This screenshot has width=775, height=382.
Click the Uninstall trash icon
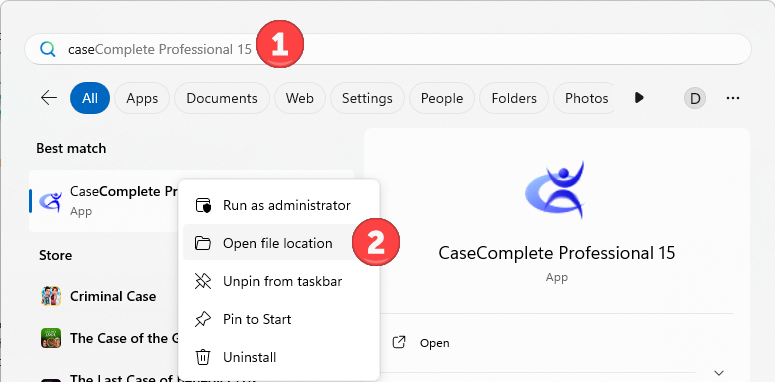click(x=203, y=357)
